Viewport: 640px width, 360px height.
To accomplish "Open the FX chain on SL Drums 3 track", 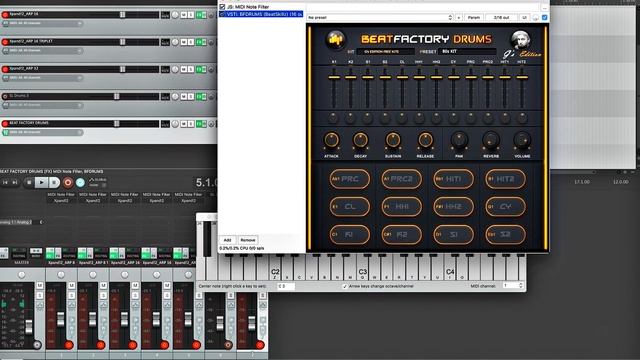I will [200, 97].
